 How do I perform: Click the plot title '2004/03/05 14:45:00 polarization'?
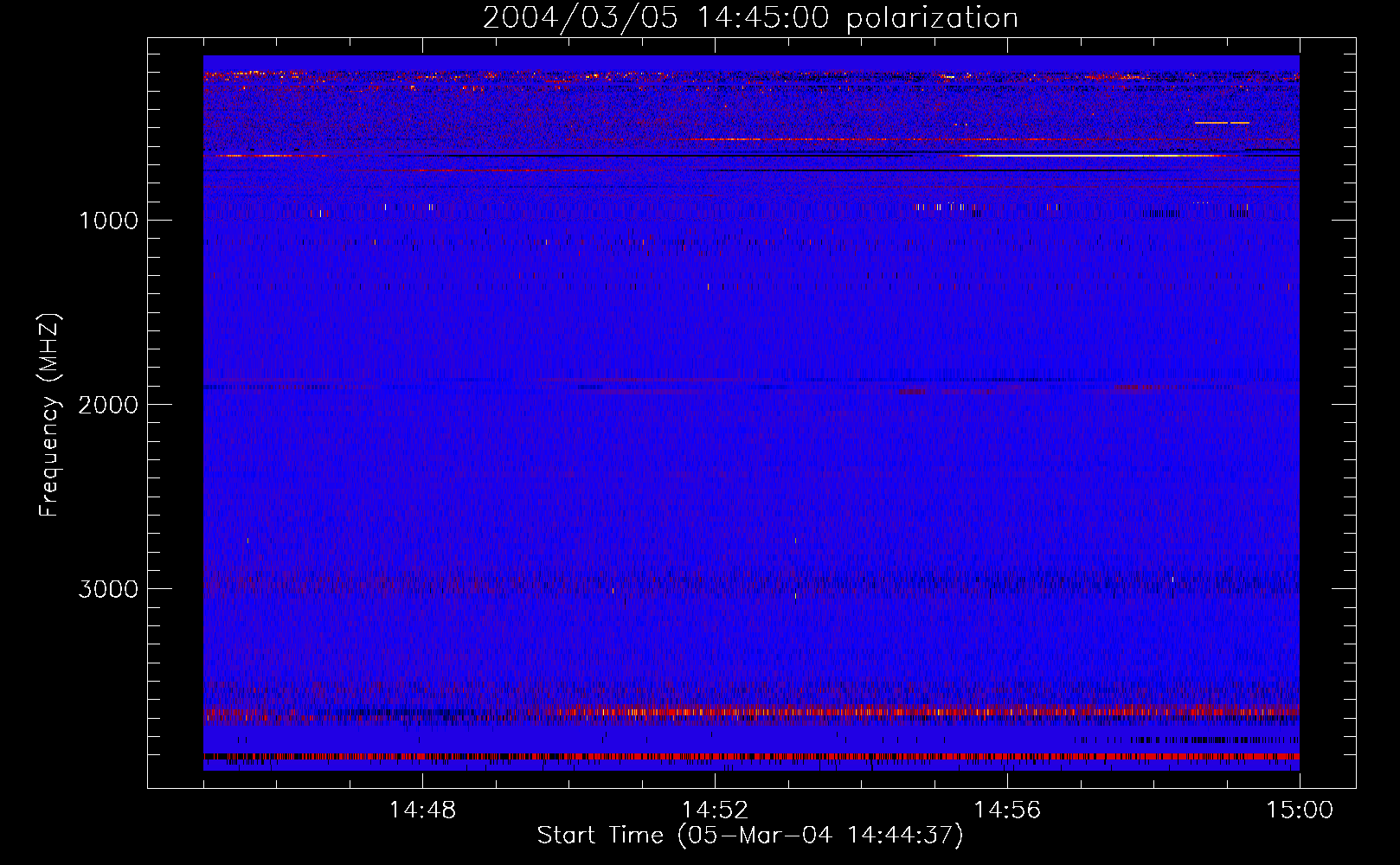pos(750,18)
